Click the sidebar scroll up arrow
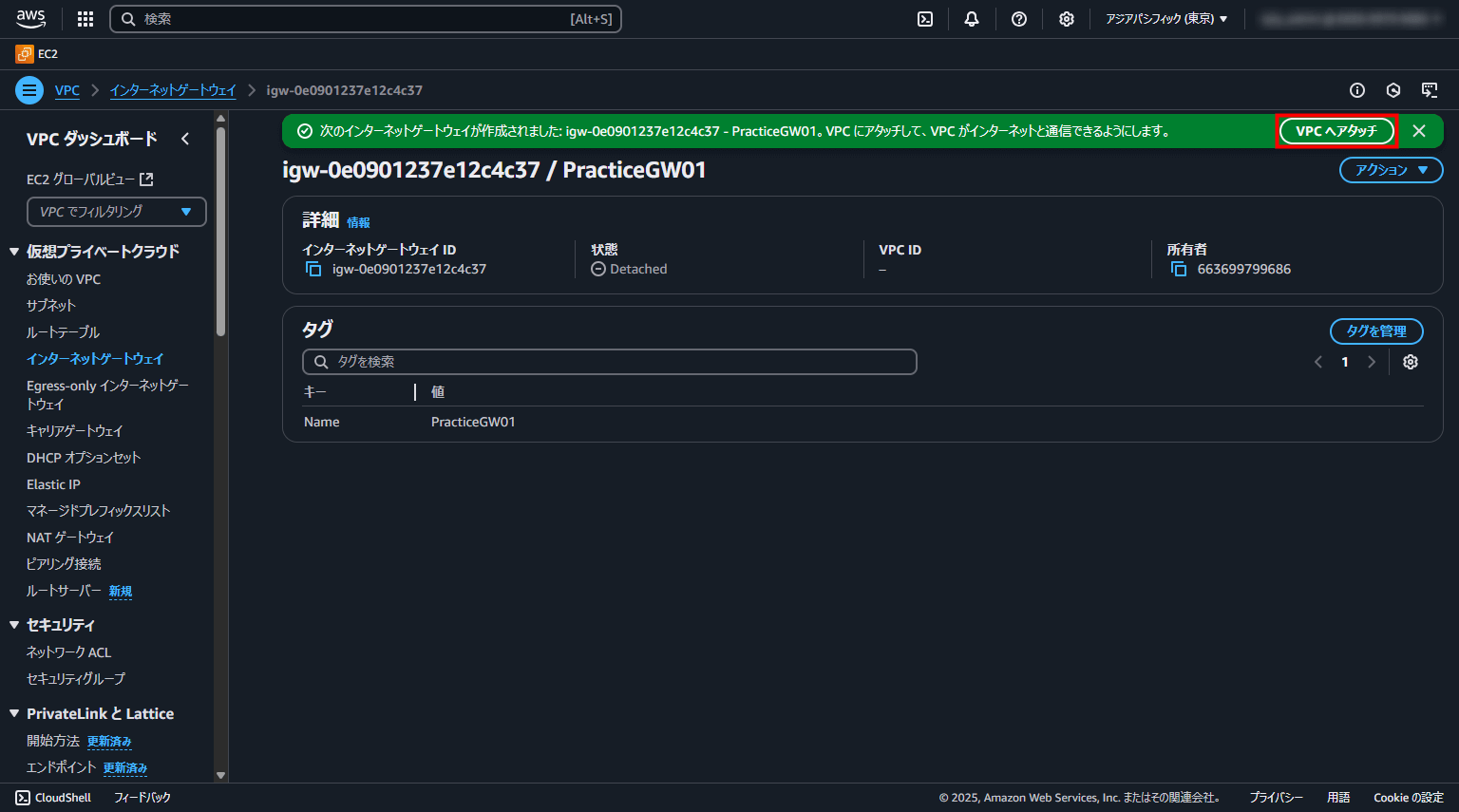Screen dimensions: 1459x812 tap(220, 119)
